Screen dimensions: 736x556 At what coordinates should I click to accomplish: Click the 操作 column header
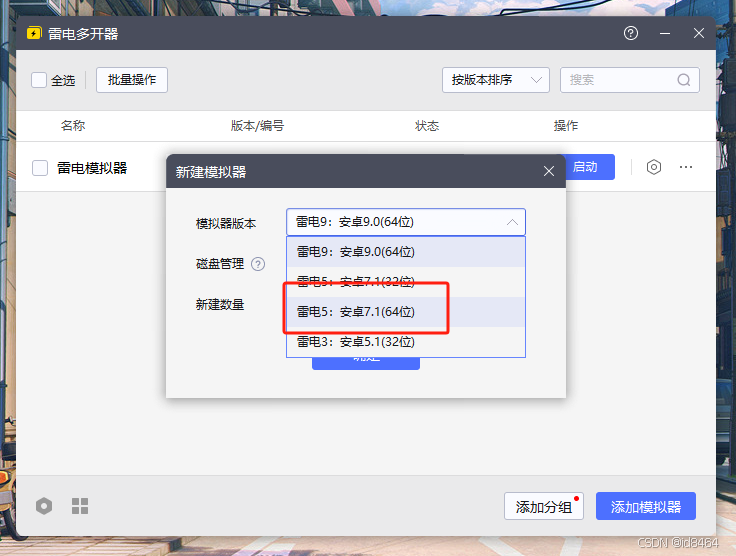(x=566, y=126)
